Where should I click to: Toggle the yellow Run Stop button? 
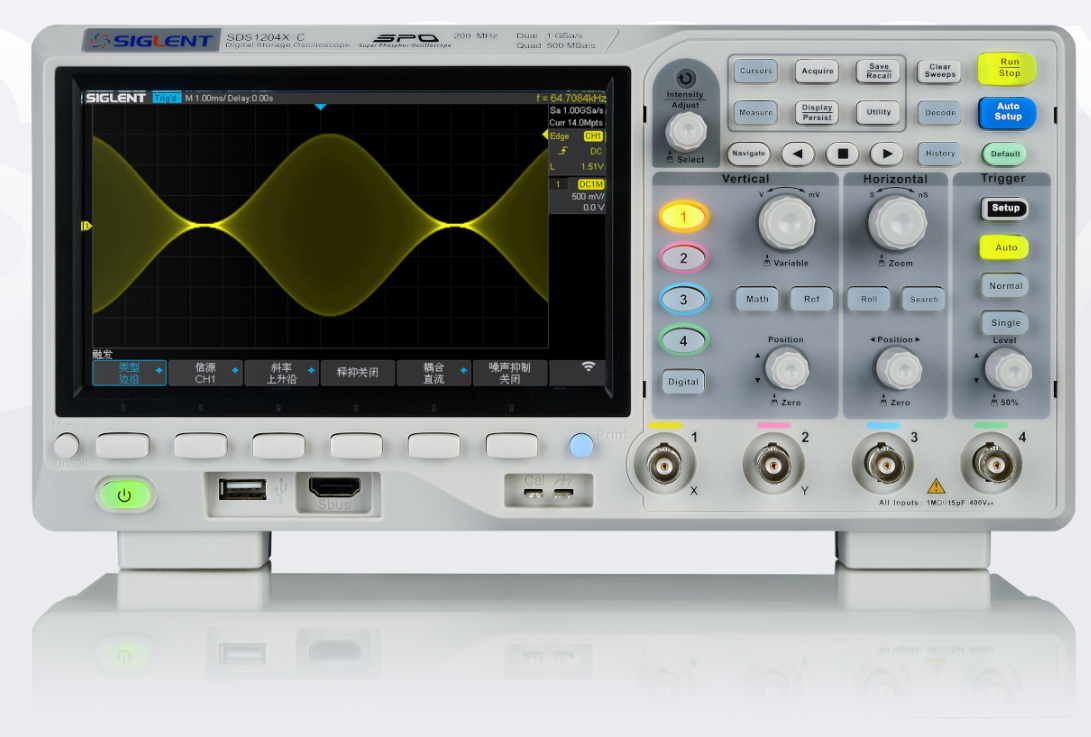pyautogui.click(x=1008, y=68)
